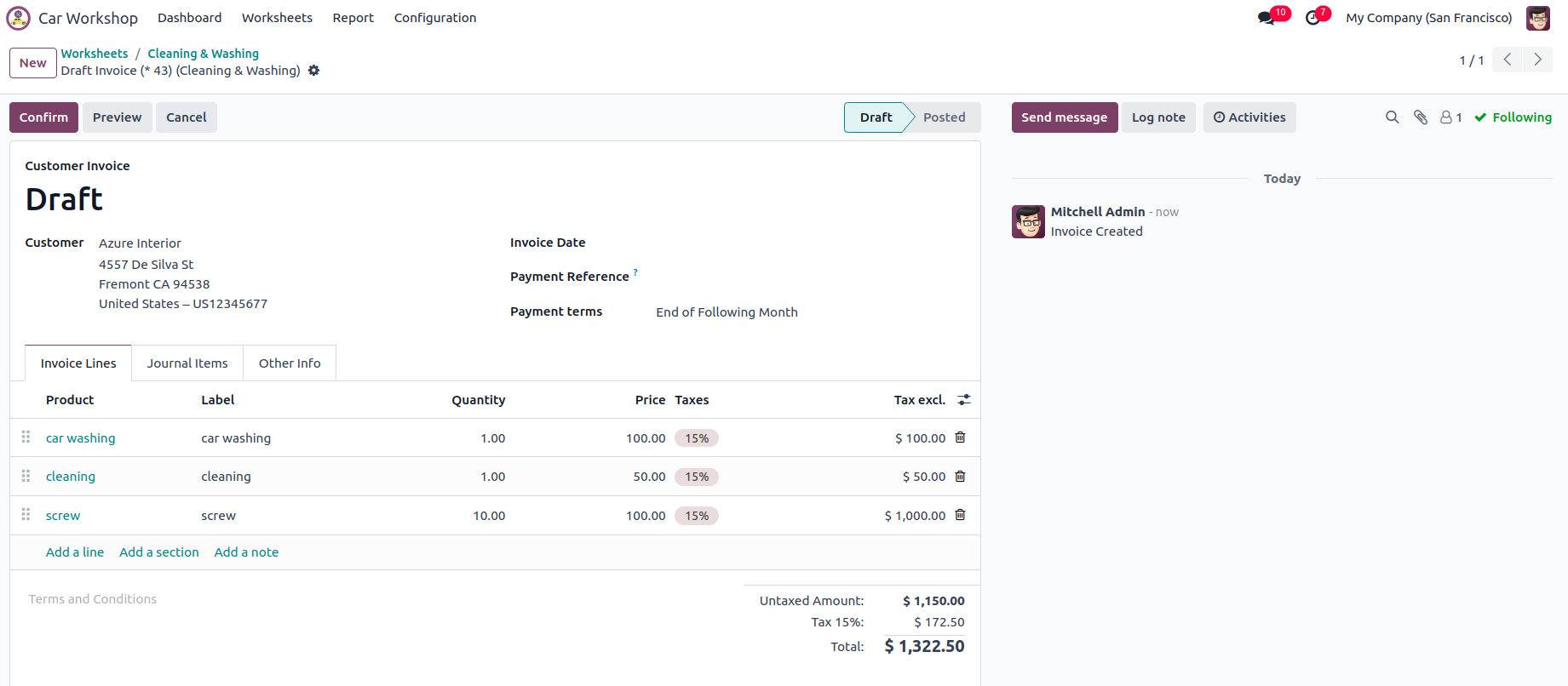Switch to the Journal Items tab
This screenshot has width=1568, height=686.
[187, 363]
